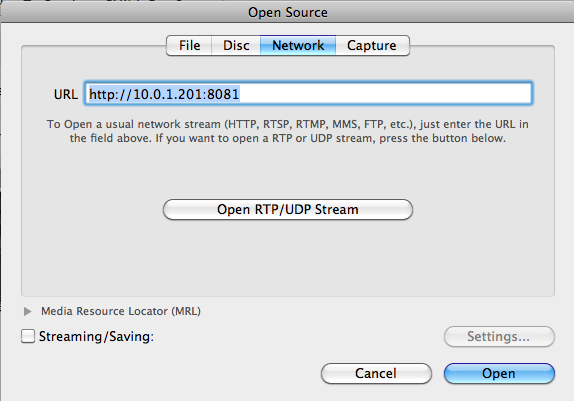Viewport: 574px width, 401px height.
Task: Click the Streaming/Saving label text
Action: pyautogui.click(x=96, y=337)
